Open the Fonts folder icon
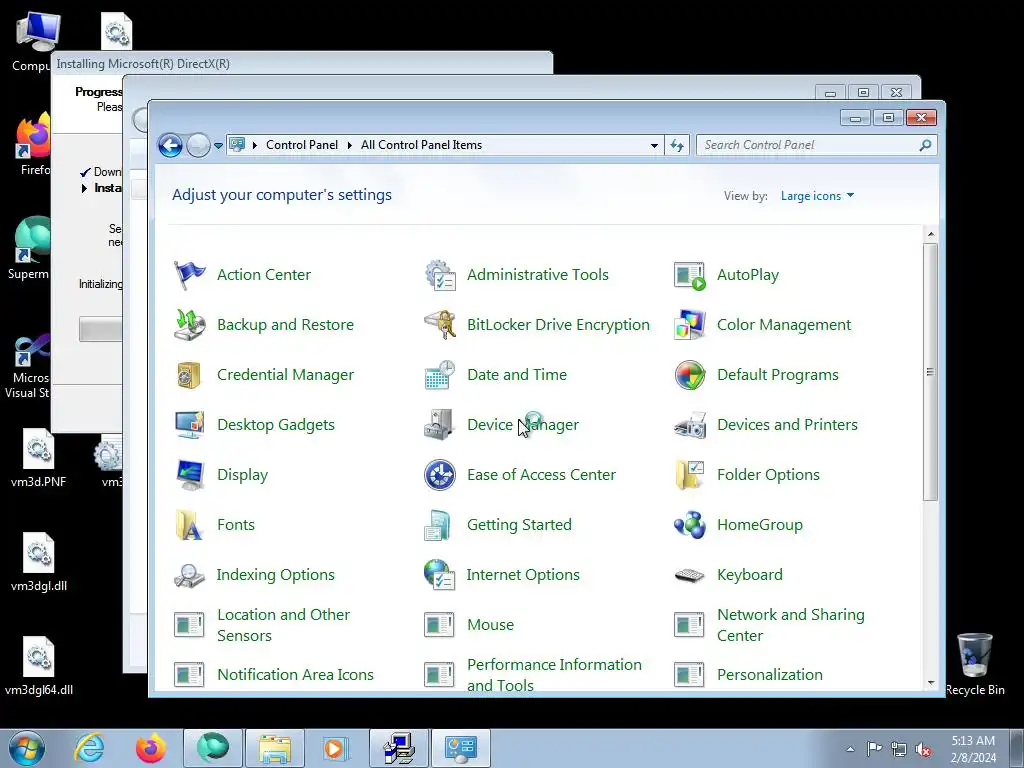This screenshot has height=768, width=1024. pyautogui.click(x=189, y=524)
